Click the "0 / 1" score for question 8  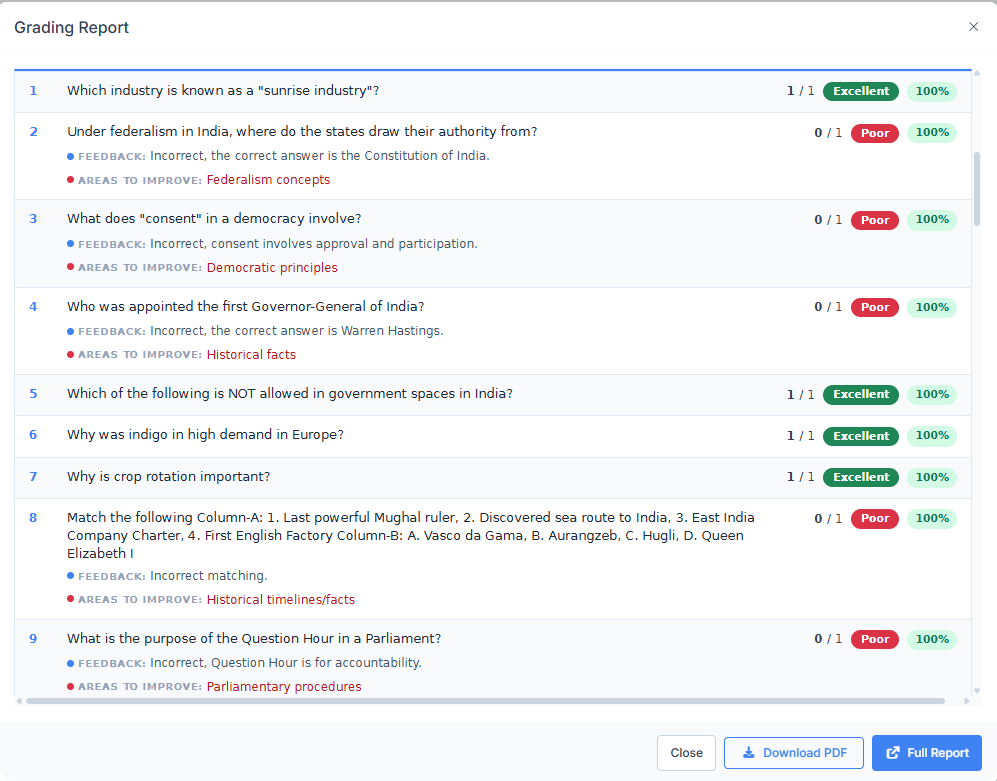click(x=828, y=519)
